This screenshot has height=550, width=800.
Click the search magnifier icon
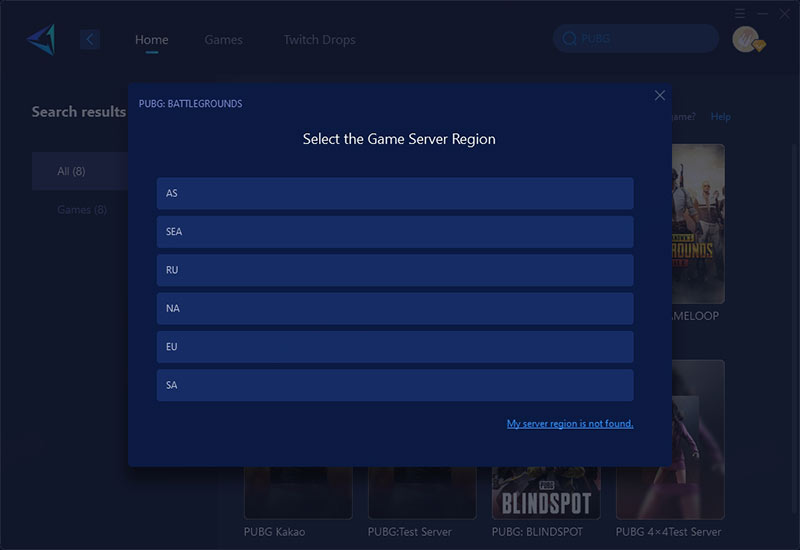click(x=569, y=39)
